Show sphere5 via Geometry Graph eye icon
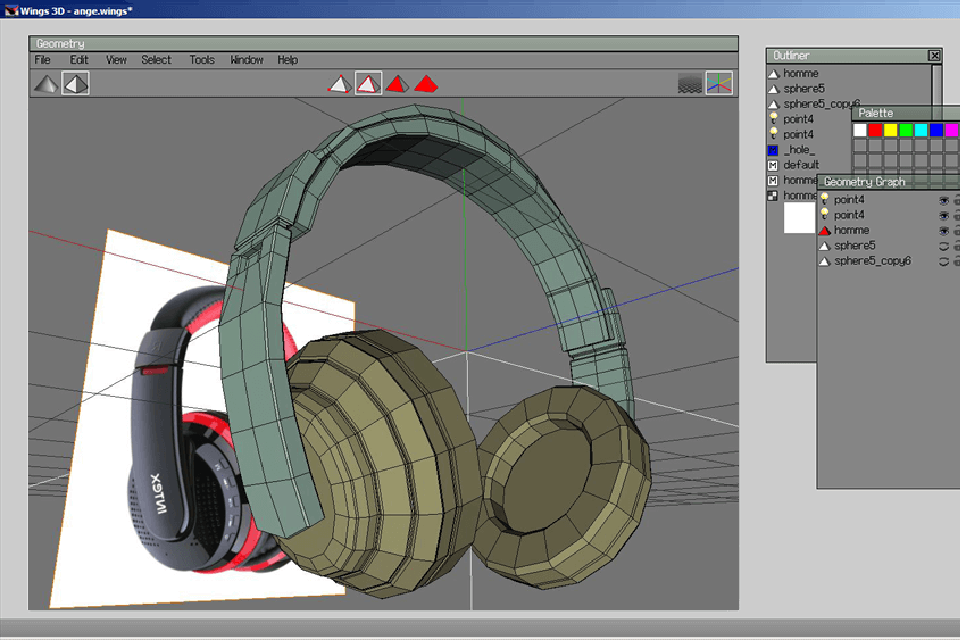Screen dimensions: 960x640 (943, 245)
